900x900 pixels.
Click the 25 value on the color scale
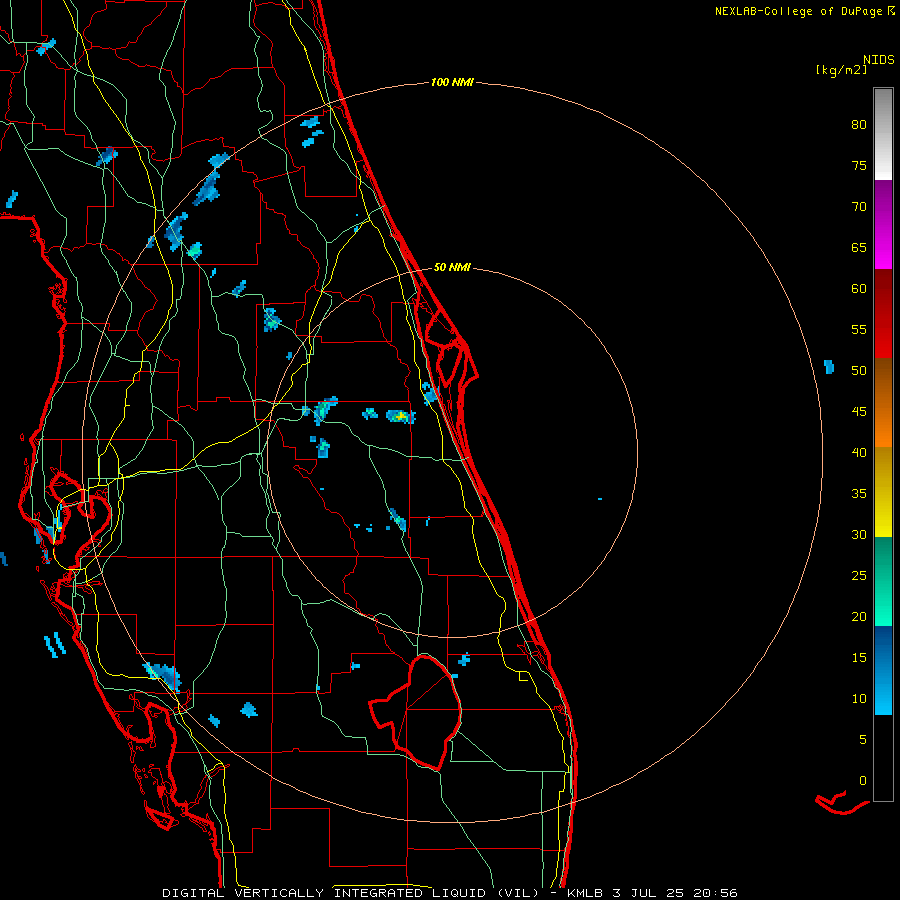pyautogui.click(x=859, y=576)
